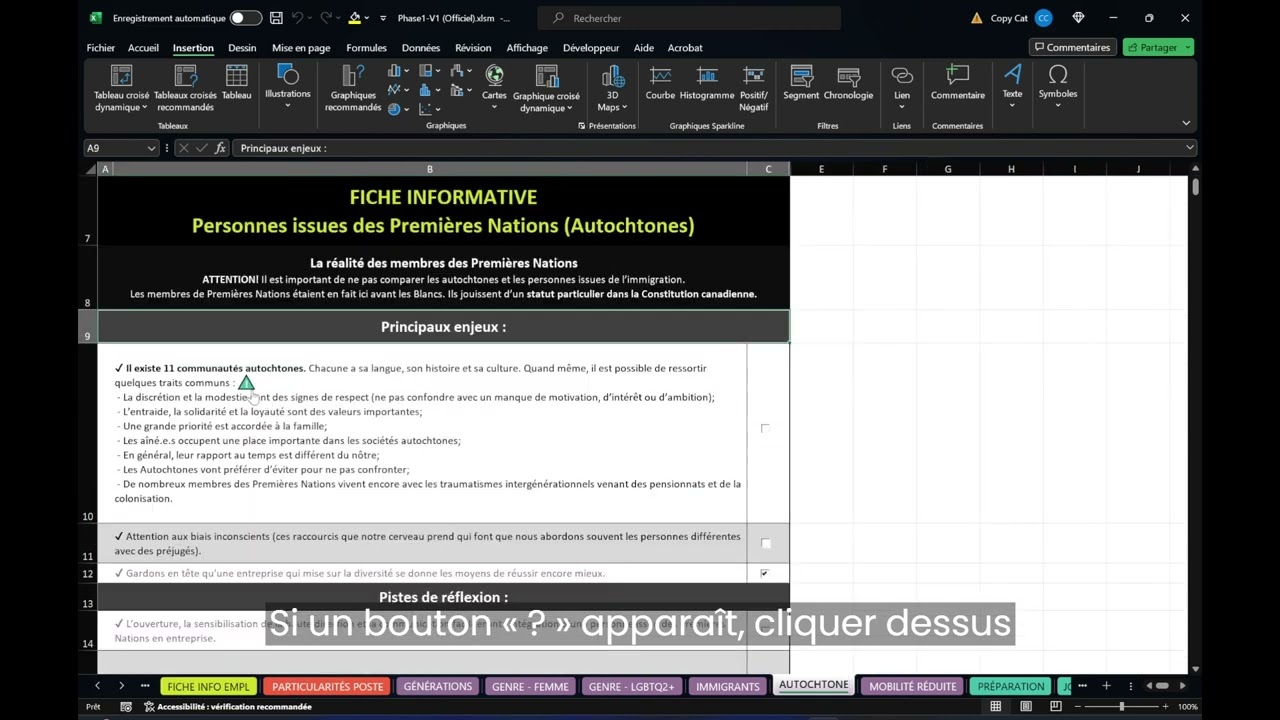Expand the scatter chart dropdown
This screenshot has width=1280, height=720.
click(x=438, y=109)
